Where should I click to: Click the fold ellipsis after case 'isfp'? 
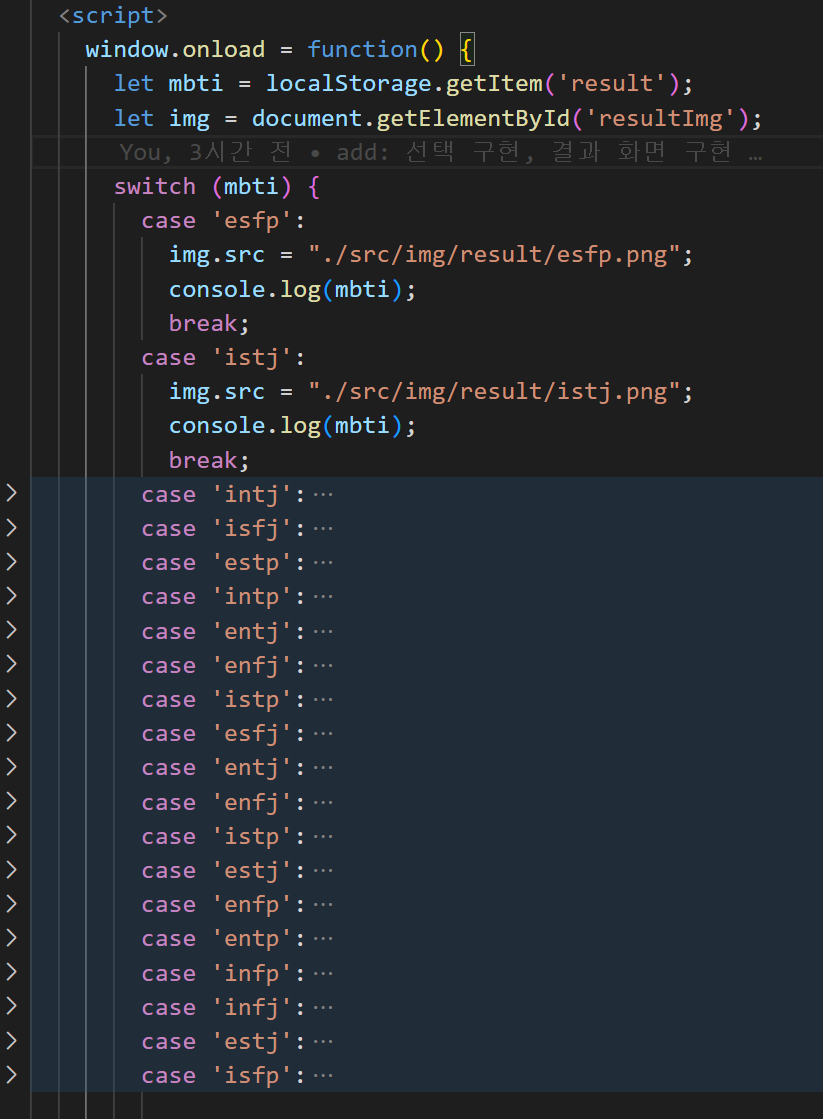click(x=323, y=1075)
